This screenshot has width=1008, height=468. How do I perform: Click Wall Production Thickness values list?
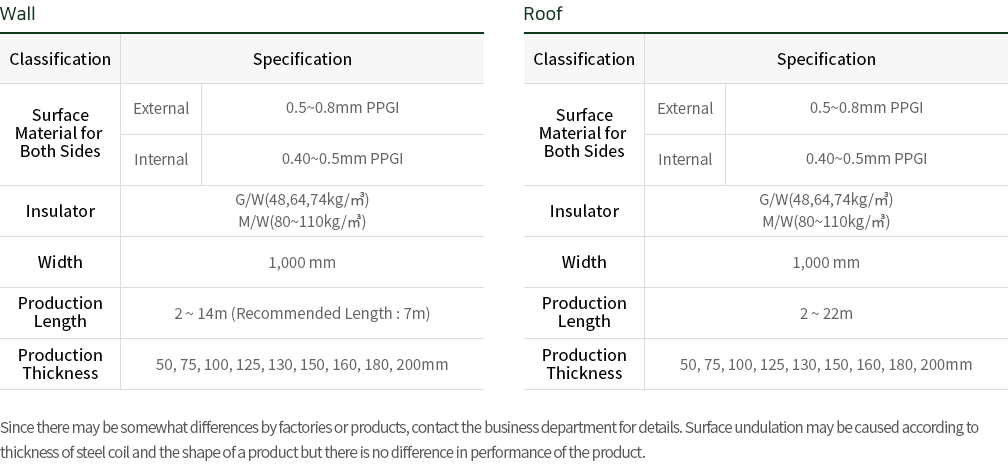pos(302,364)
